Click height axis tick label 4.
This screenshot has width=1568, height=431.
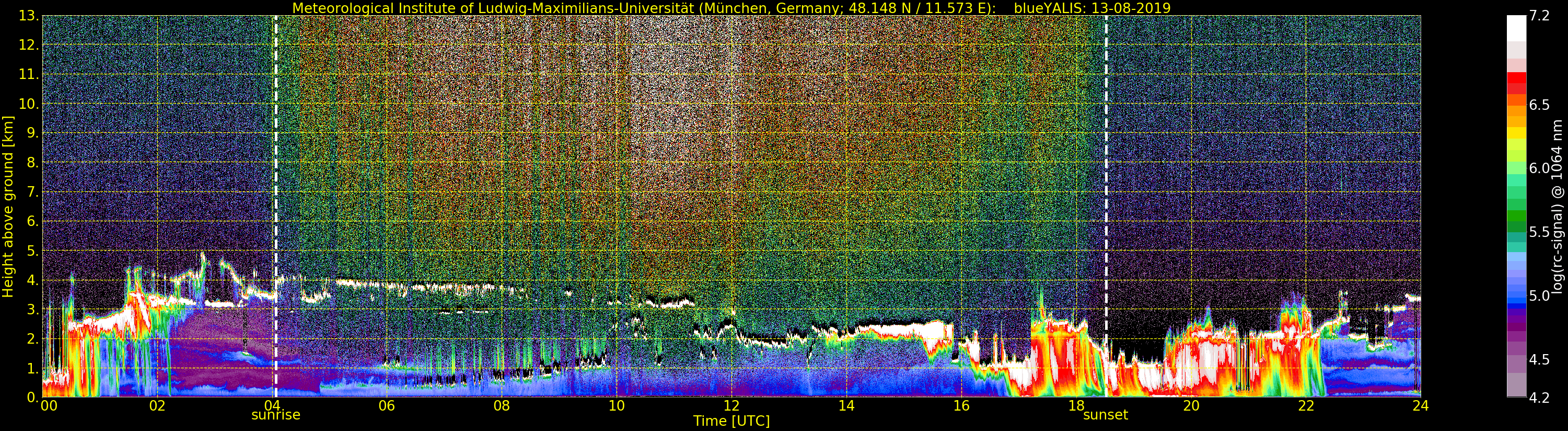tap(32, 280)
